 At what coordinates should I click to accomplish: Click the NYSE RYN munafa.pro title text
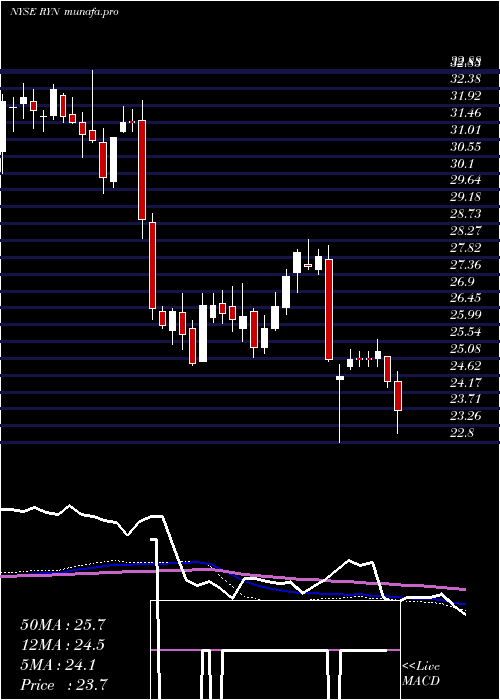click(64, 12)
